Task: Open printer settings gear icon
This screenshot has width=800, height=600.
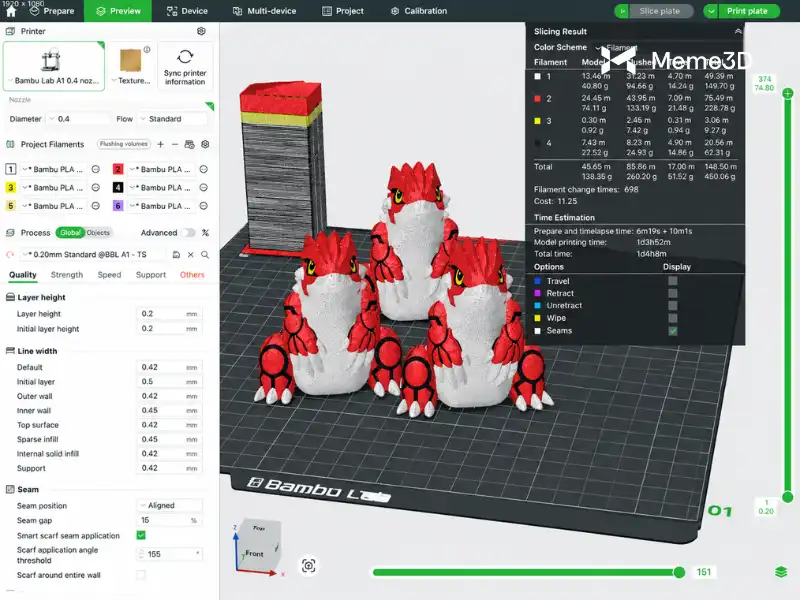Action: (x=202, y=31)
